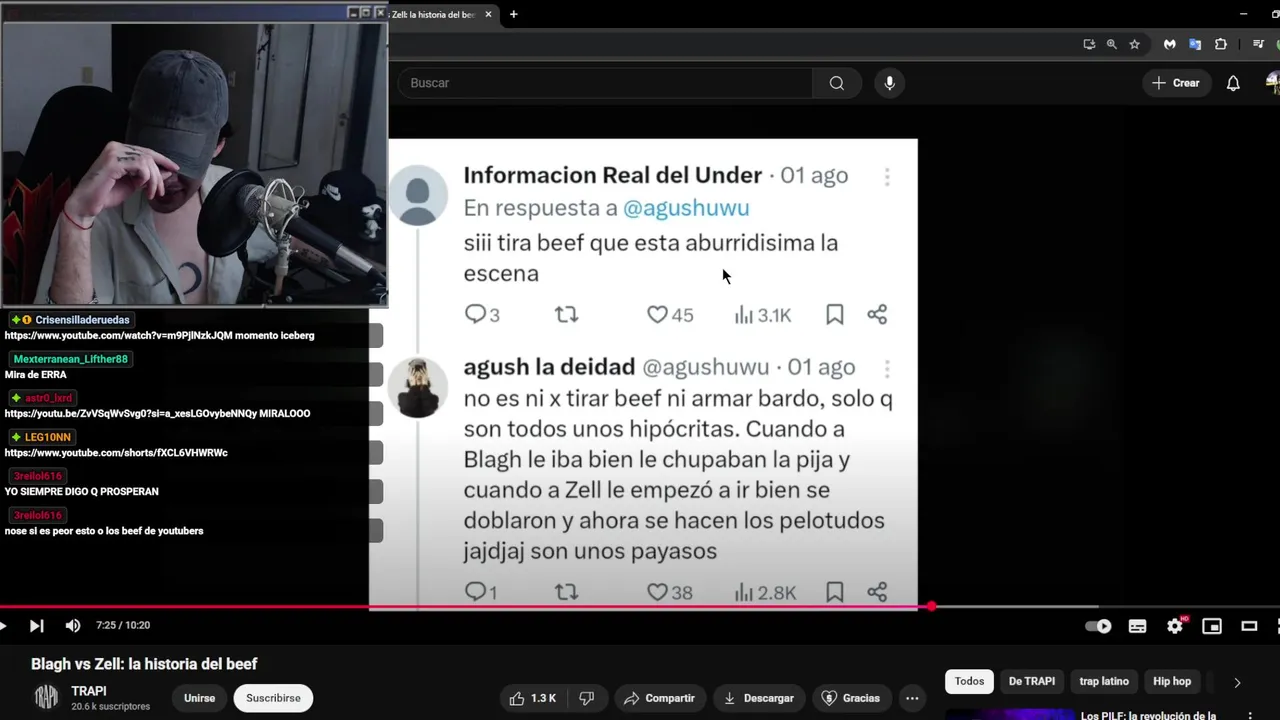The height and width of the screenshot is (720, 1280).
Task: Seek using the red progress bar scrubber
Action: tap(931, 606)
